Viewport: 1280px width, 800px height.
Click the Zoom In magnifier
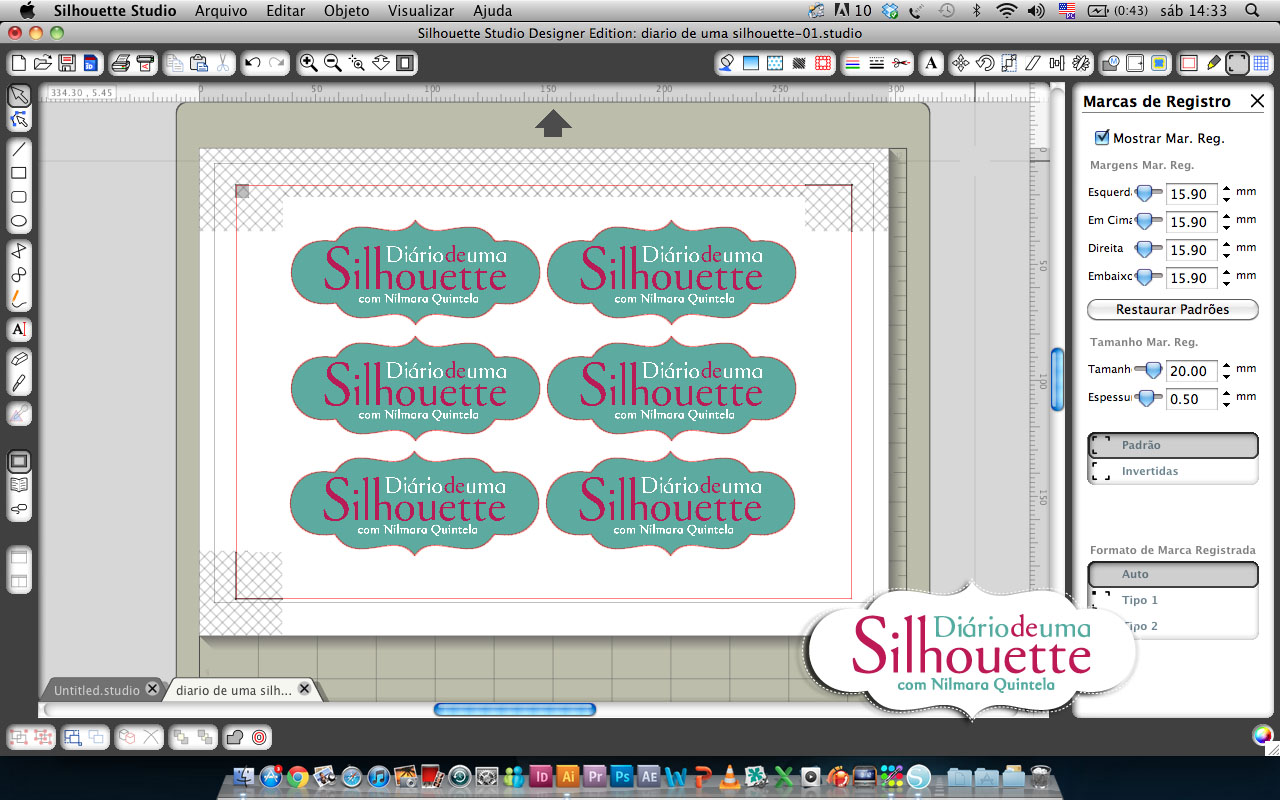(309, 63)
